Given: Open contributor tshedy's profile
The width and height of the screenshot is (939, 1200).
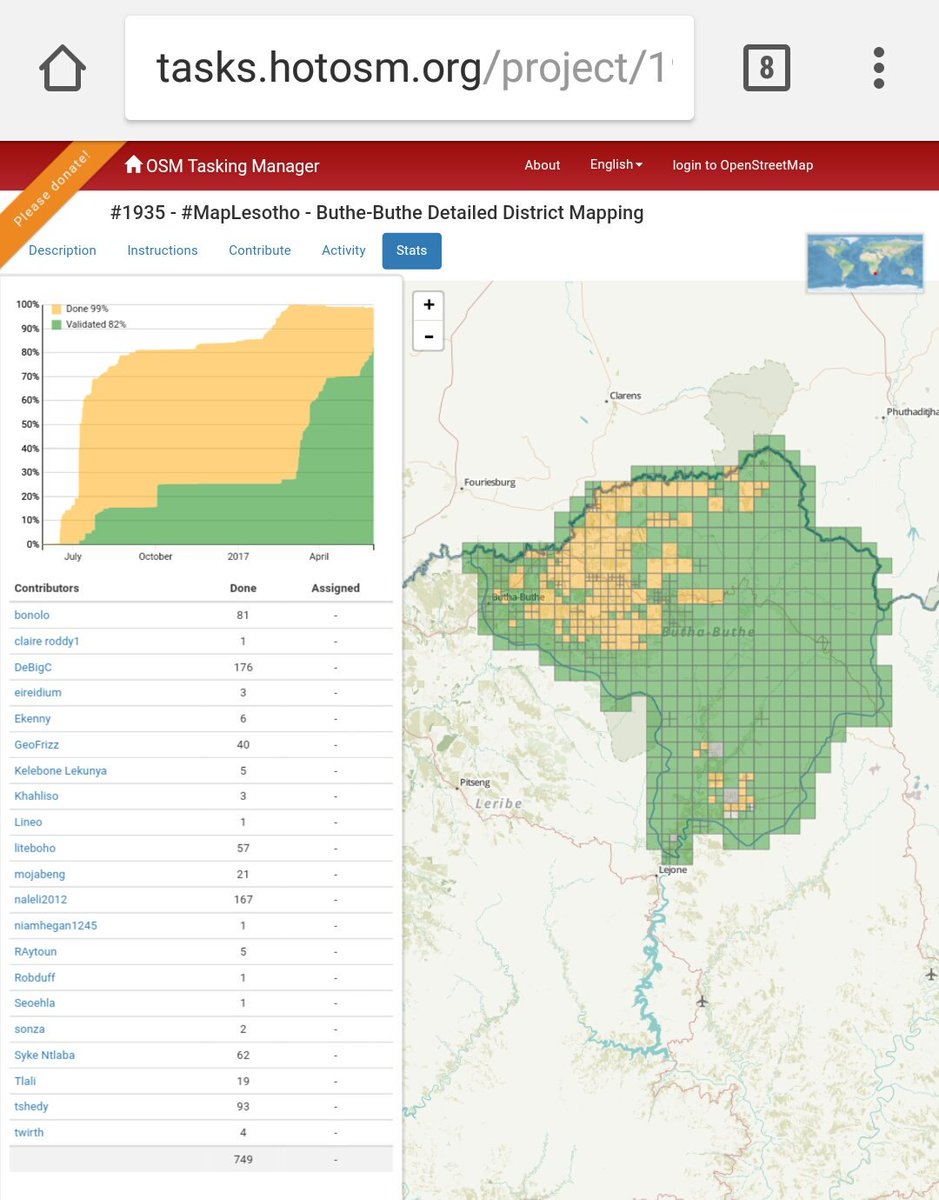Looking at the screenshot, I should point(31,1107).
